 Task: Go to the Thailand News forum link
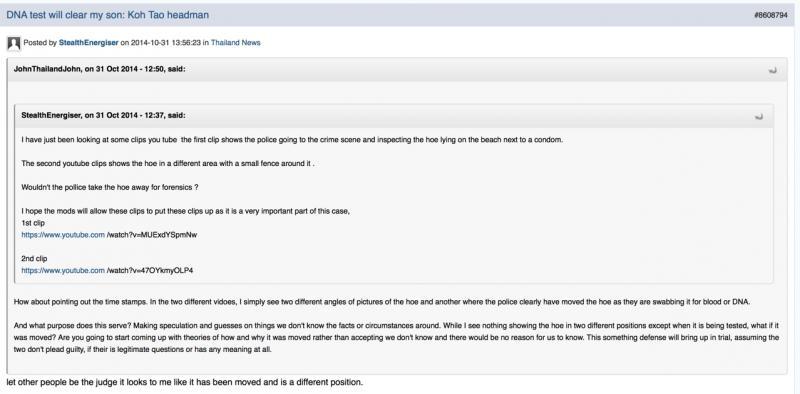(235, 43)
